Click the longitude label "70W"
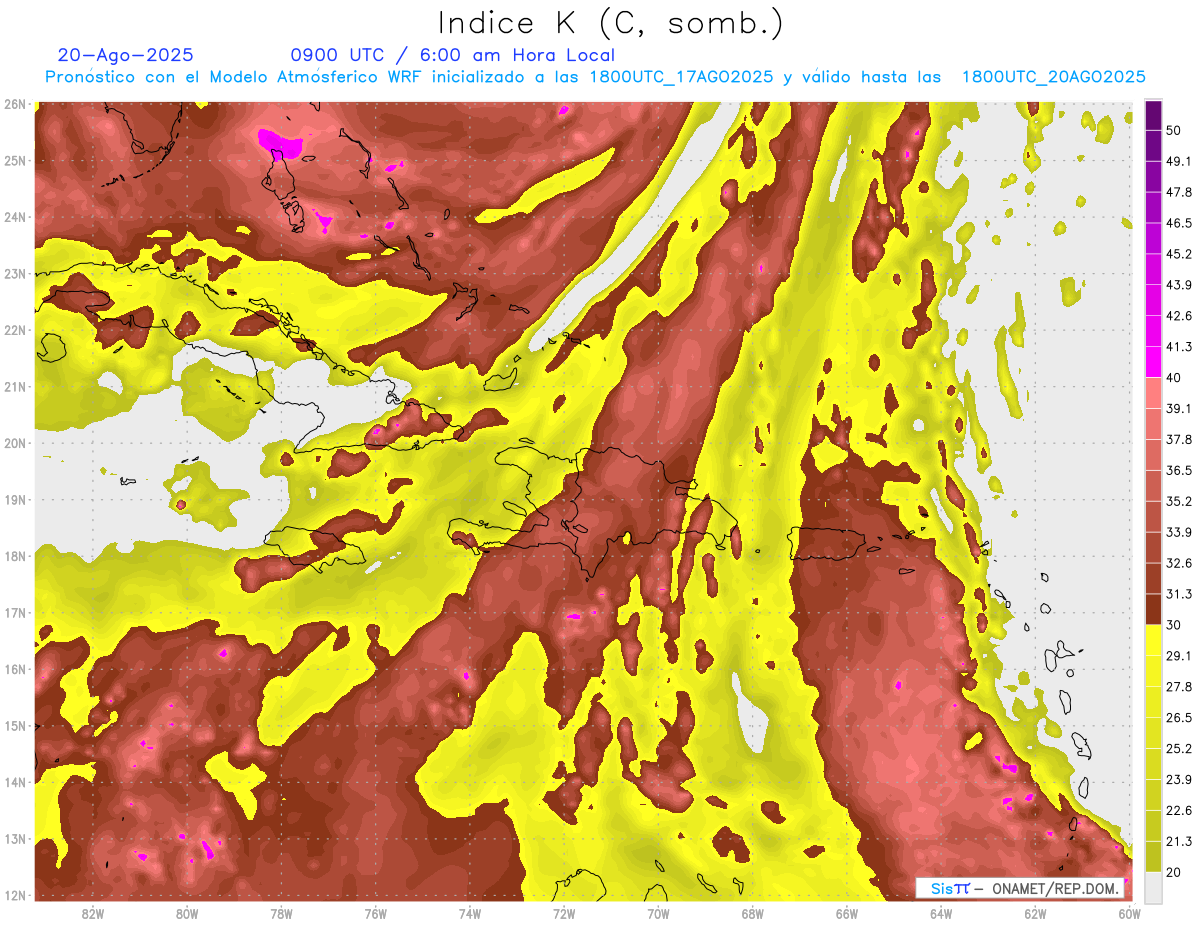This screenshot has width=1200, height=927. pos(658,914)
